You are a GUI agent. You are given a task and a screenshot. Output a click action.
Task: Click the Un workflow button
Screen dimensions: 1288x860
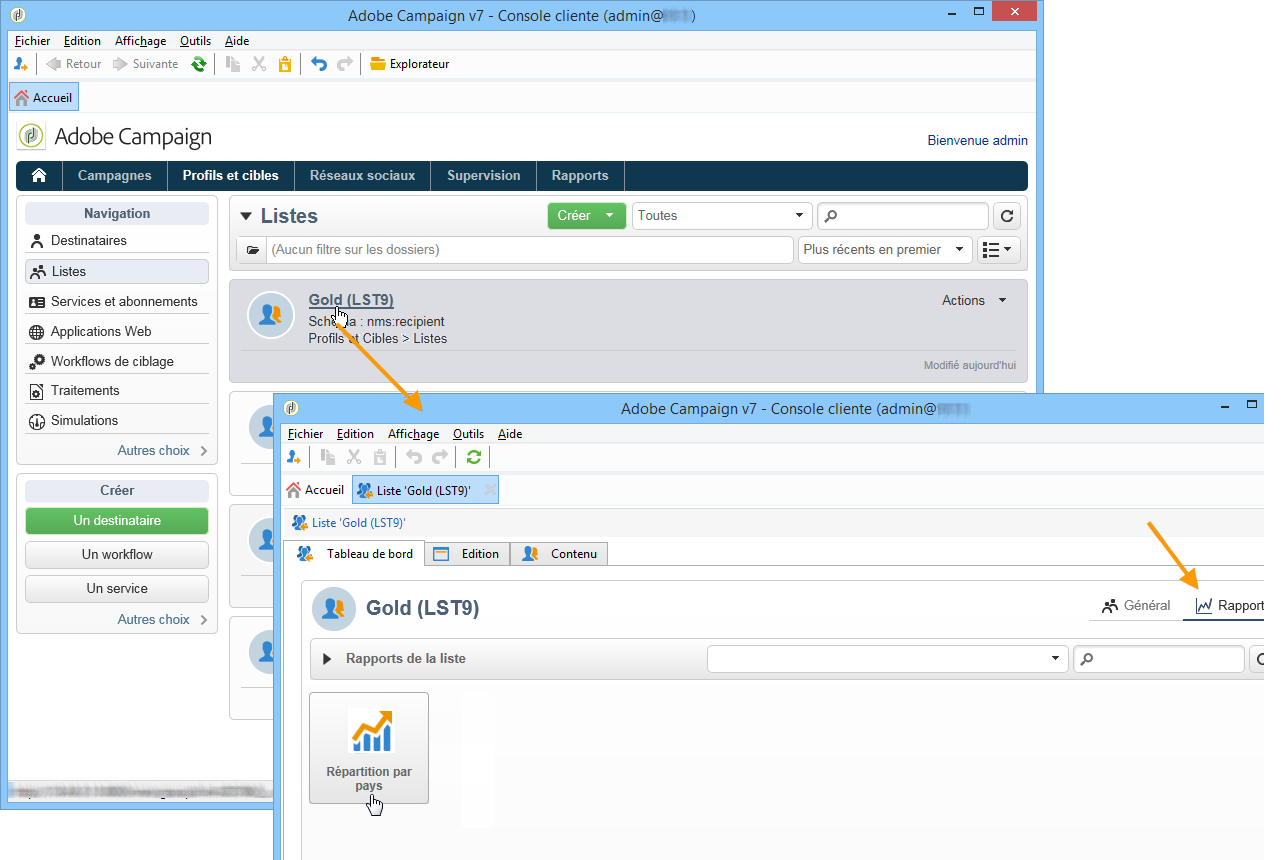117,555
